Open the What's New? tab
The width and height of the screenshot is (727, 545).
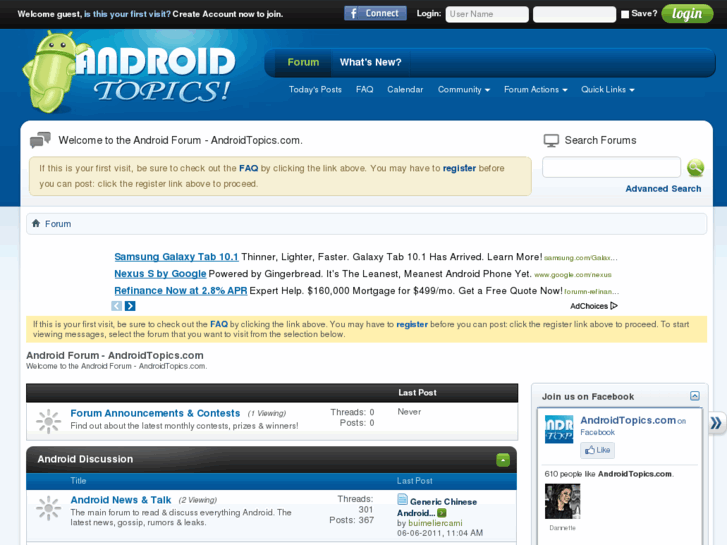(370, 62)
